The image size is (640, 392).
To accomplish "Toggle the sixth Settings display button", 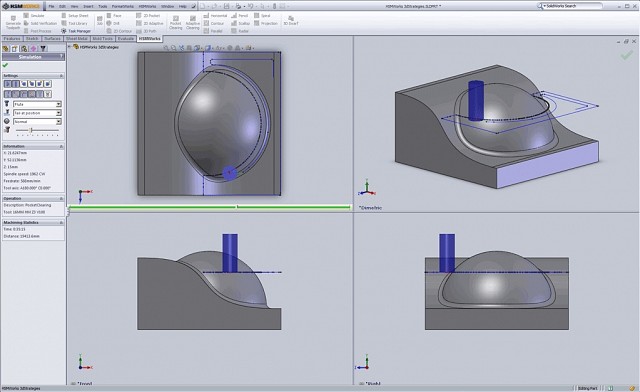I will (47, 84).
